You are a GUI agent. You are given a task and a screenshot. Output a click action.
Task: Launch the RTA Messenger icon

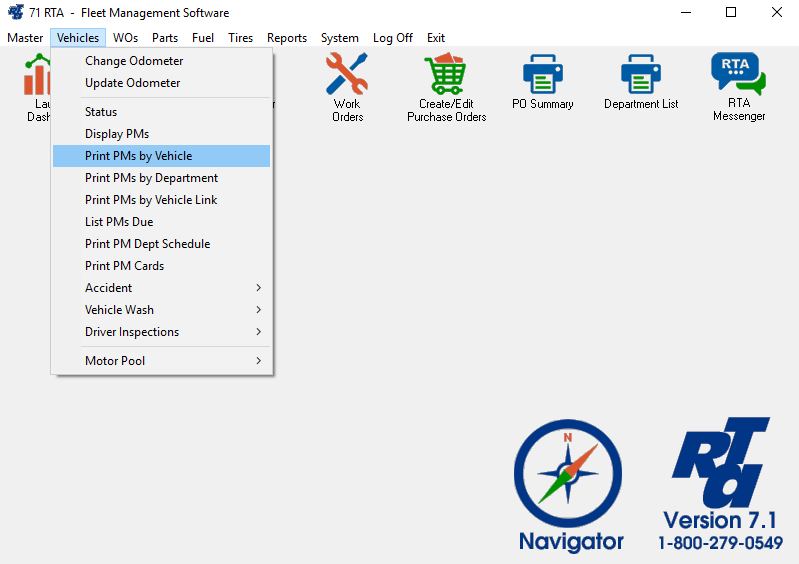[x=738, y=75]
